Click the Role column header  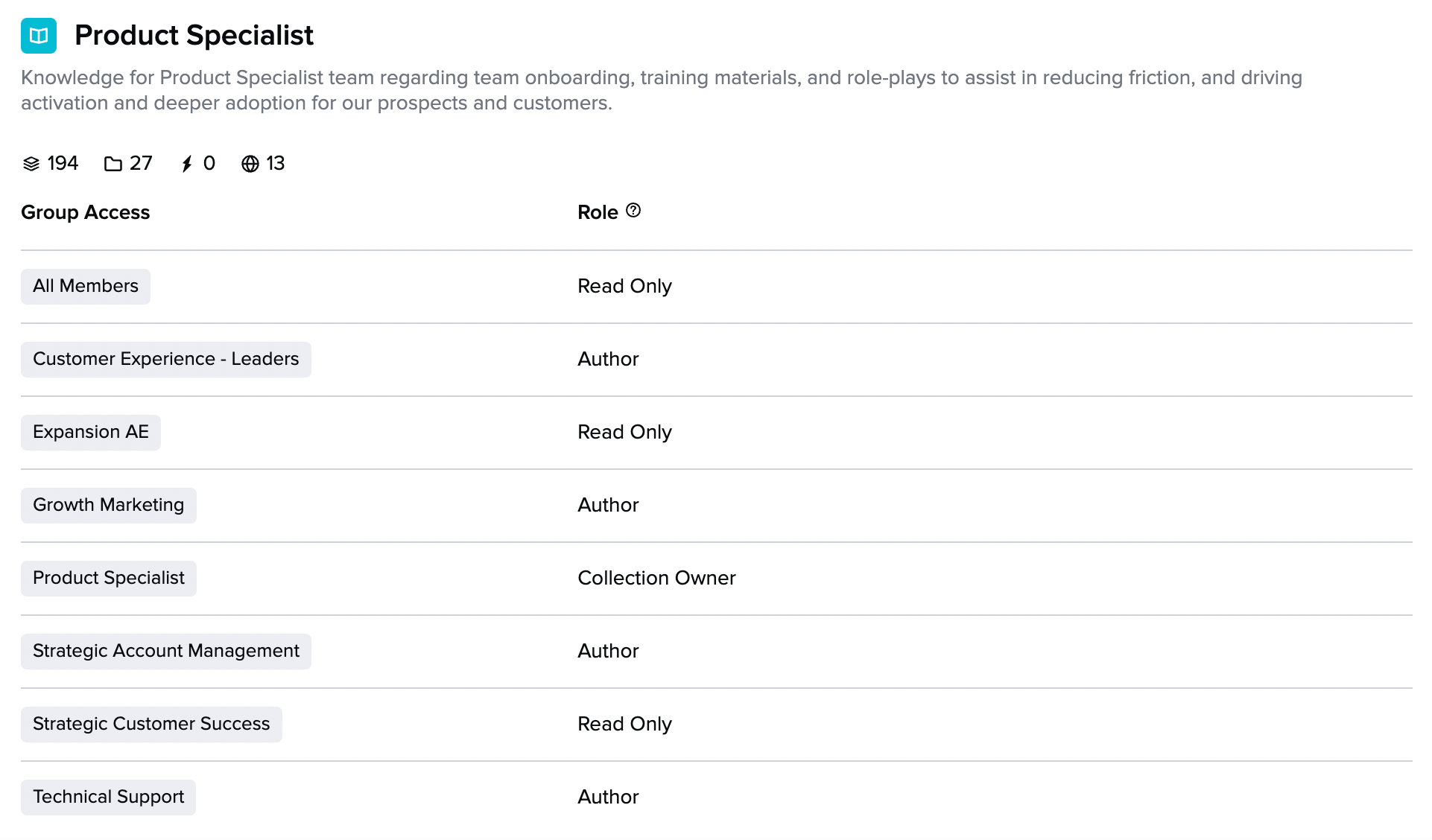pos(598,212)
